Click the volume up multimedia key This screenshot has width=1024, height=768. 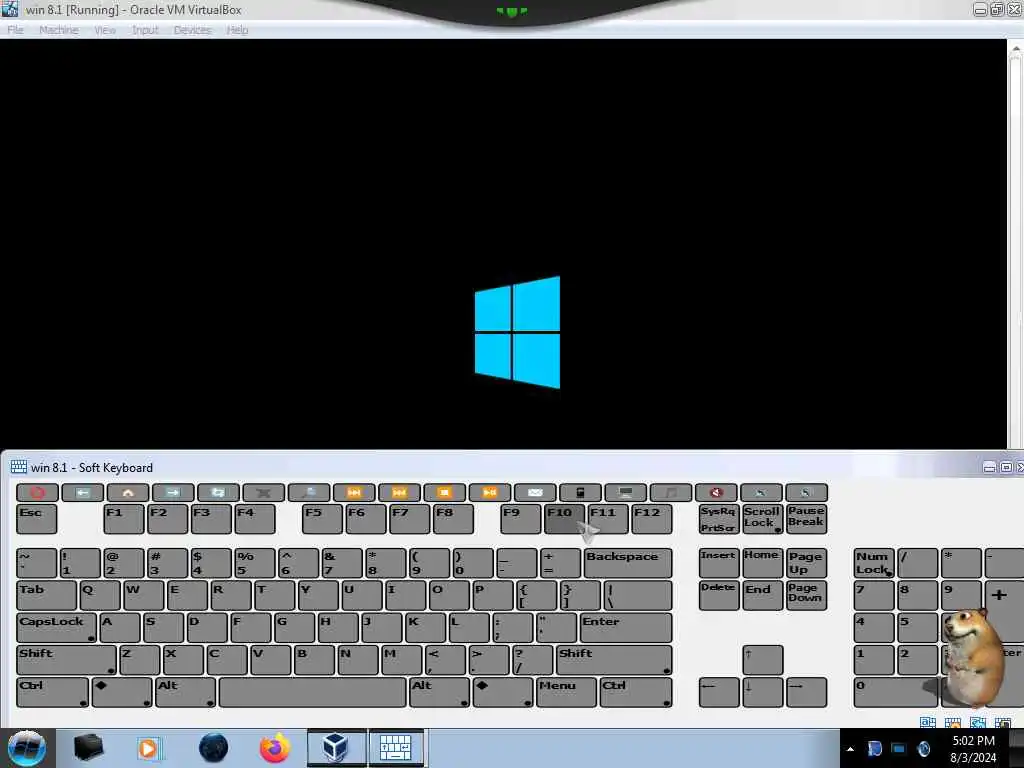coord(807,492)
